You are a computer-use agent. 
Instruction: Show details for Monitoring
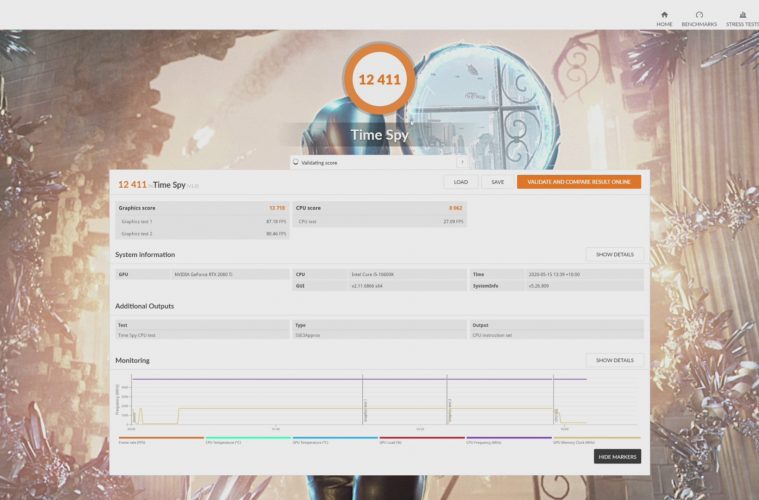(x=615, y=360)
